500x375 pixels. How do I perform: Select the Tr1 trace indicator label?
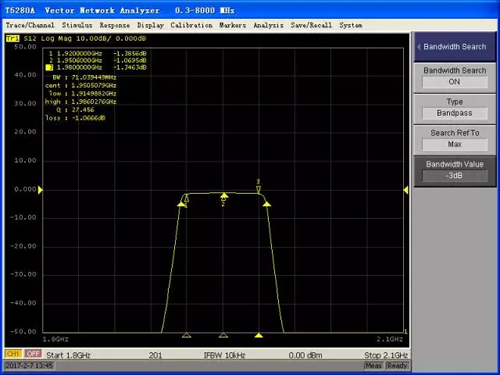pyautogui.click(x=13, y=39)
